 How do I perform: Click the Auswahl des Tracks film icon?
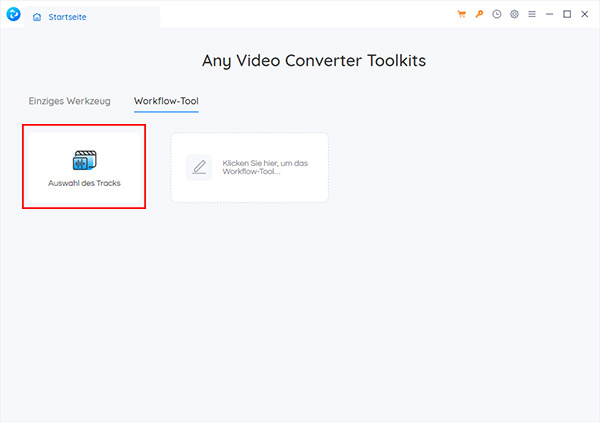pyautogui.click(x=85, y=160)
